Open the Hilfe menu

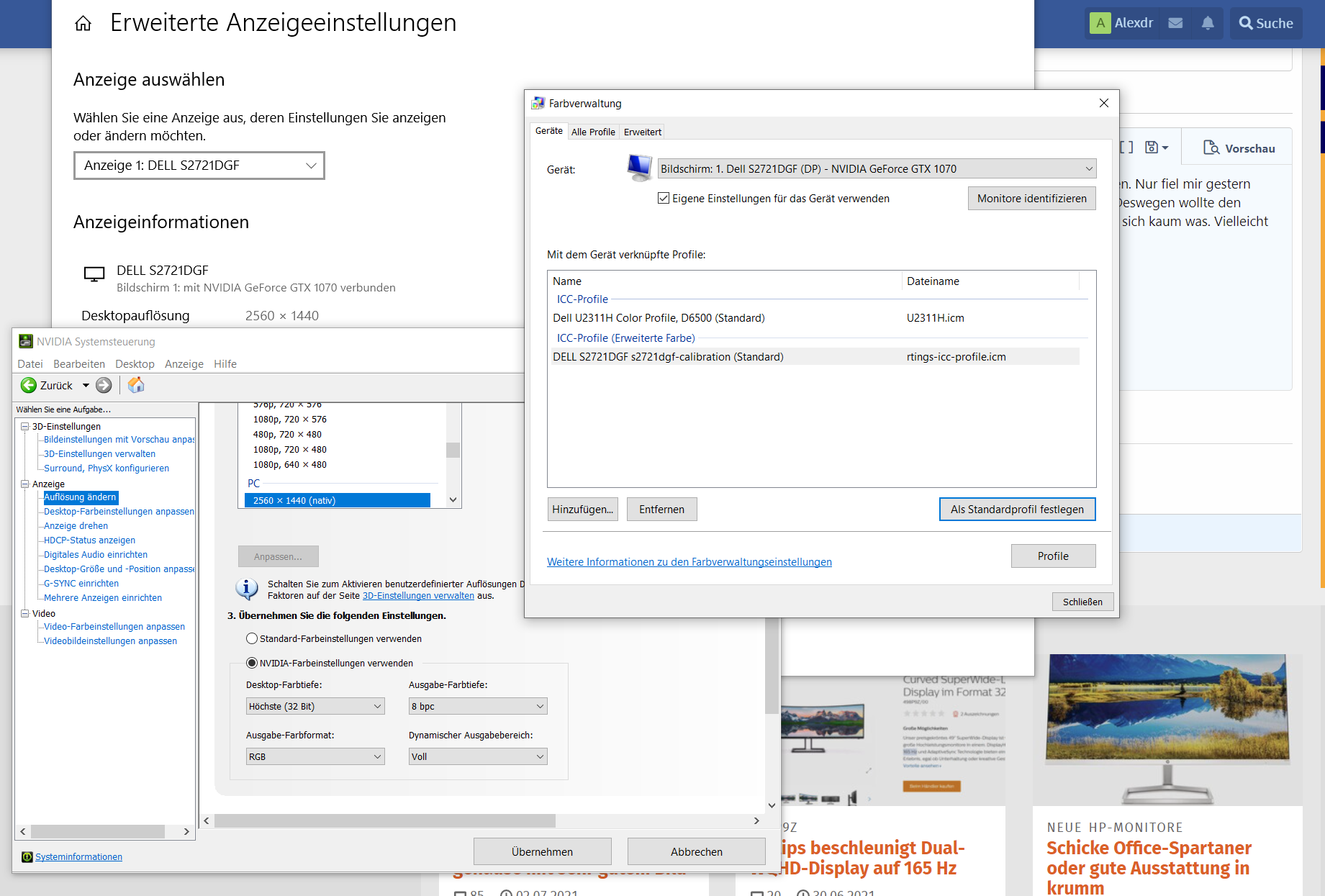(225, 363)
